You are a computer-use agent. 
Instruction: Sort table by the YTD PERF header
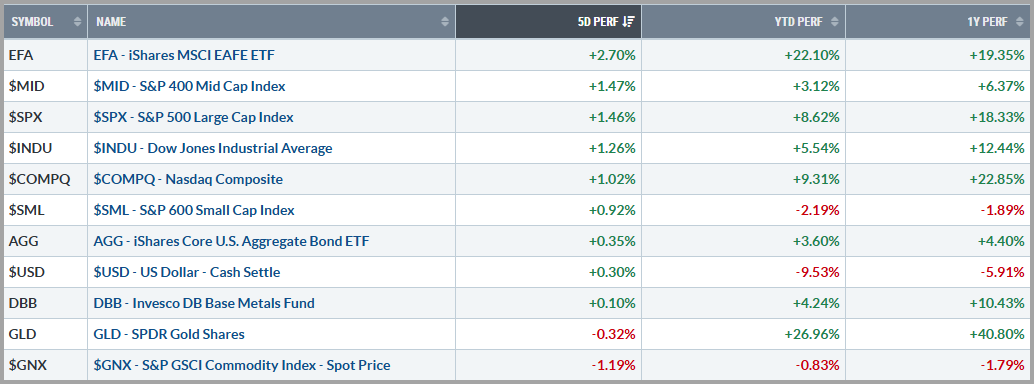[x=743, y=22]
